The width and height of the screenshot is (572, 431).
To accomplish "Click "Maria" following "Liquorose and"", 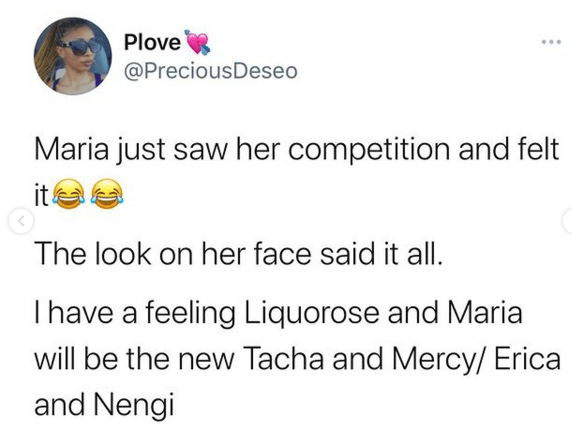I will 485,312.
